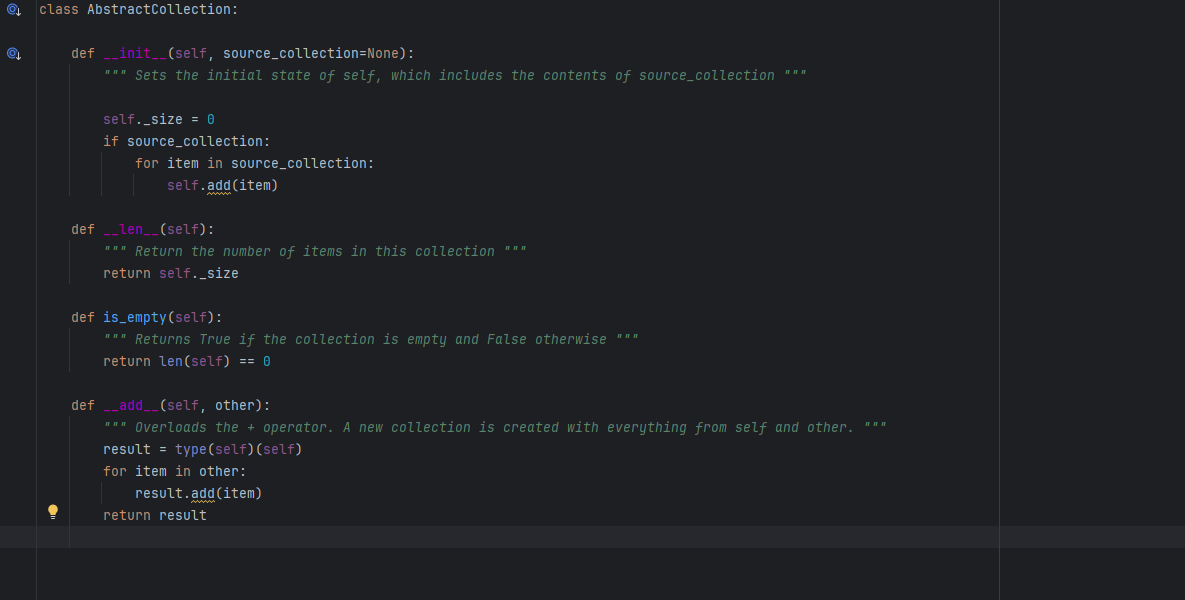The image size is (1185, 600).
Task: Click the return self._size statement
Action: 170,273
